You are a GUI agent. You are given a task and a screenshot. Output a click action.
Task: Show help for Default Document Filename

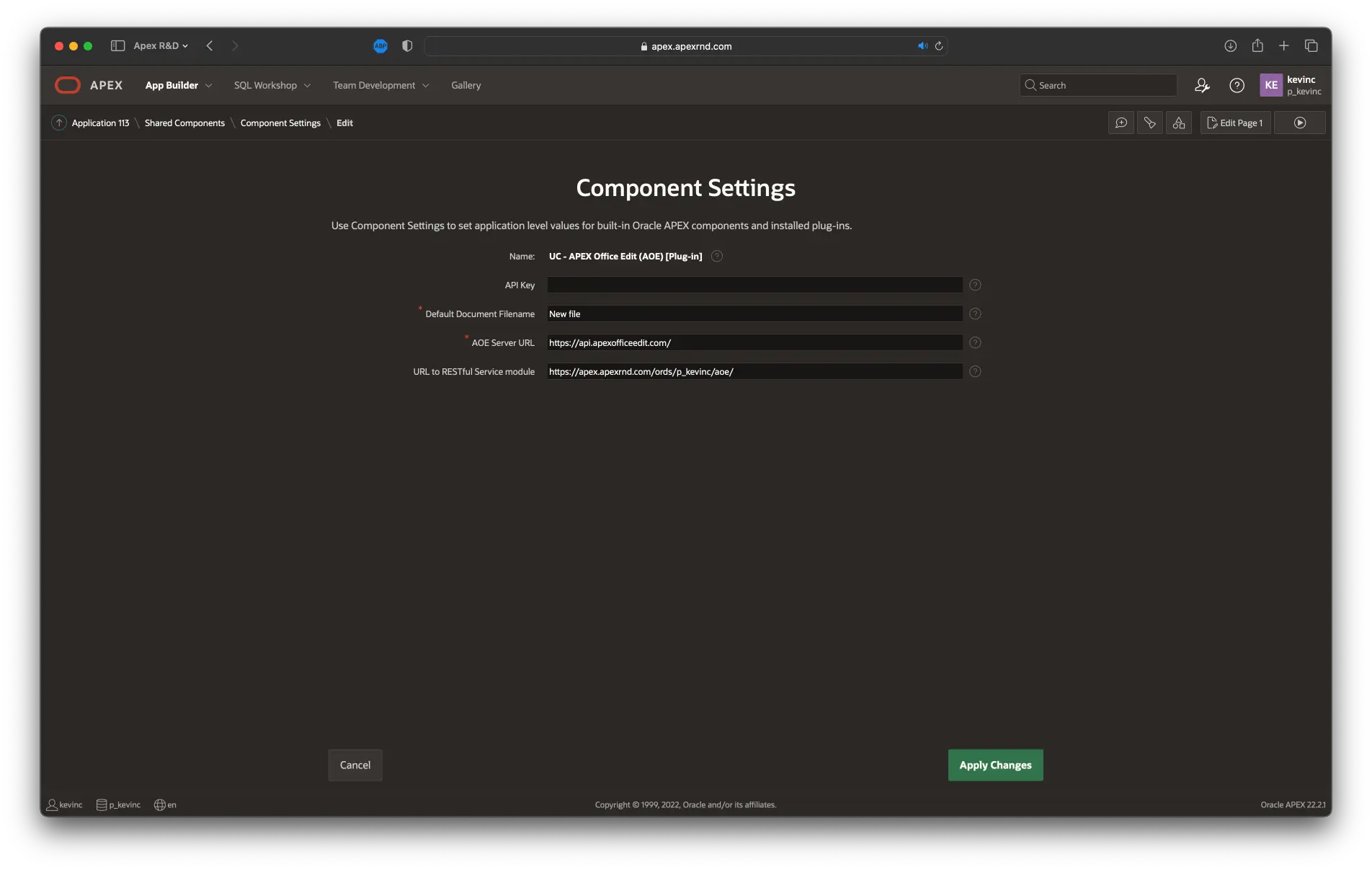(975, 314)
